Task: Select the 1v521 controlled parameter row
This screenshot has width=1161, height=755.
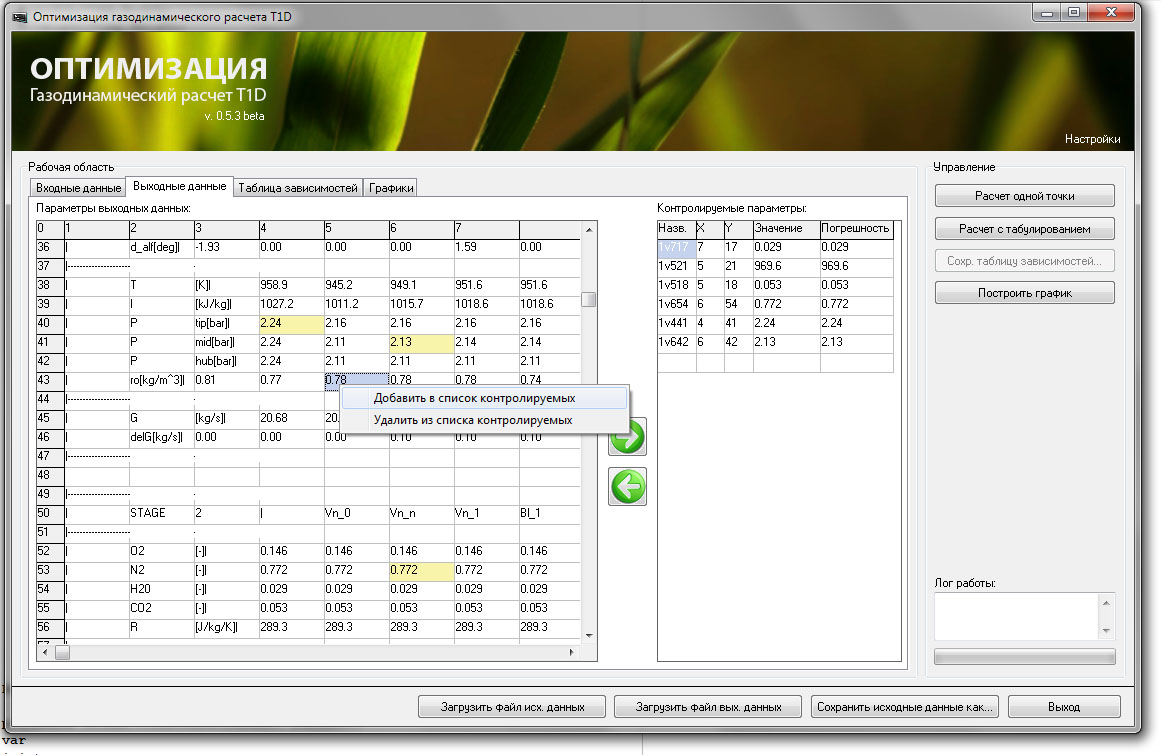Action: point(774,266)
